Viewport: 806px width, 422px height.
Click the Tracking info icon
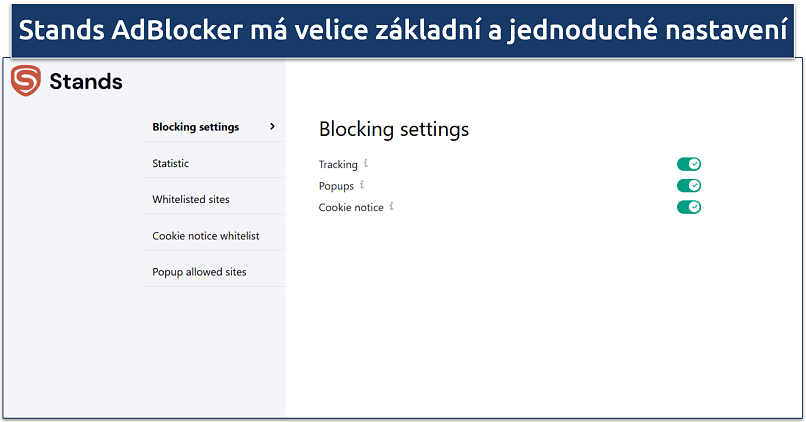367,163
